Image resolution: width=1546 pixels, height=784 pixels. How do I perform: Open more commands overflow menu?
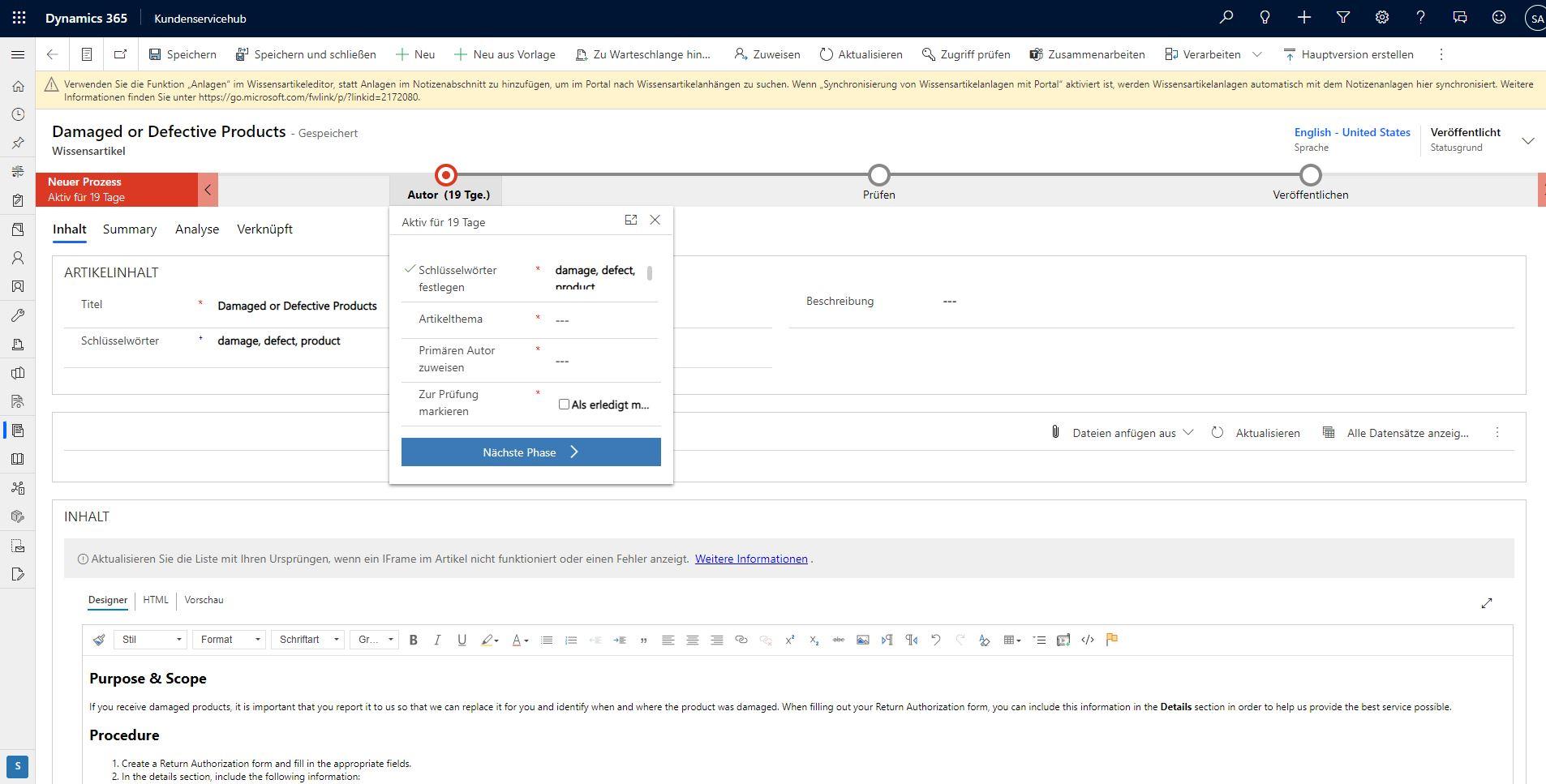(x=1441, y=54)
